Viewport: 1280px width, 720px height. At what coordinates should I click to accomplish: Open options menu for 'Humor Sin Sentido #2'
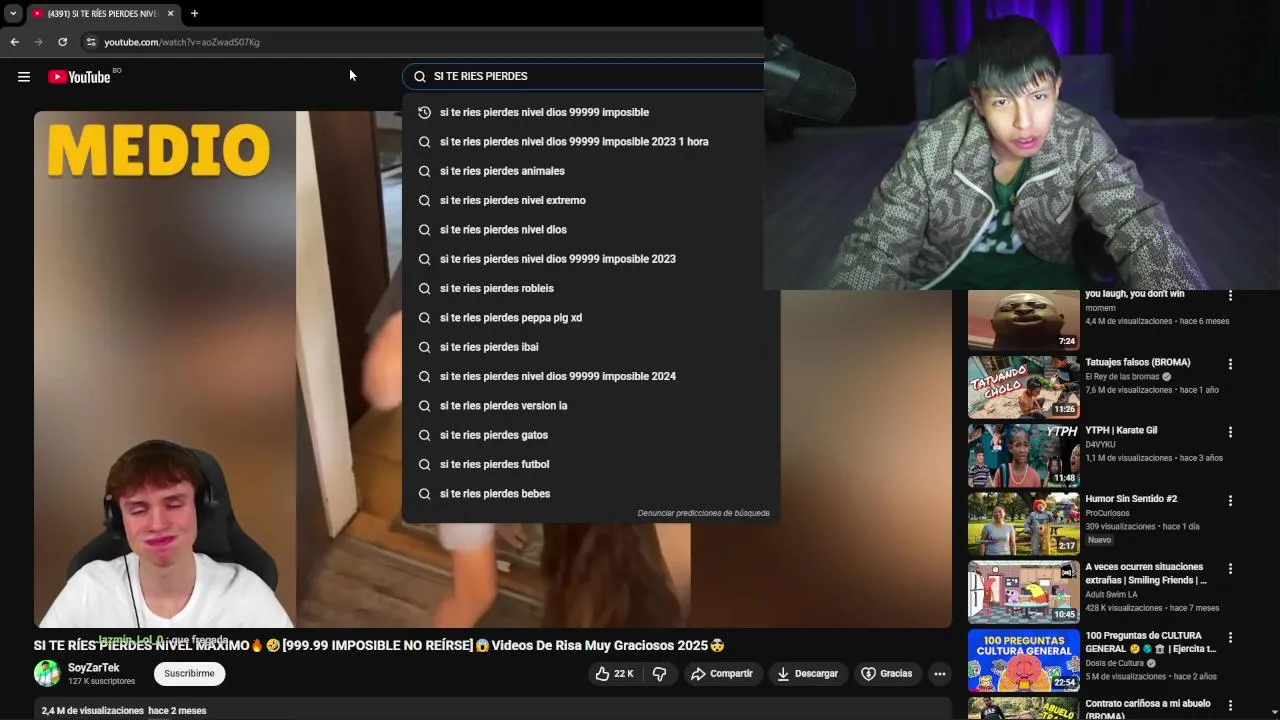tap(1230, 500)
